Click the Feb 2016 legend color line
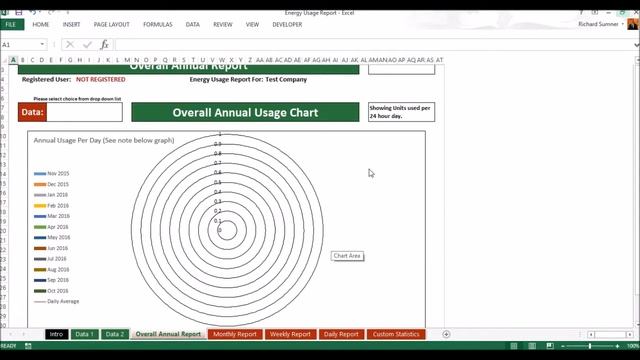640x360 pixels. click(x=40, y=206)
